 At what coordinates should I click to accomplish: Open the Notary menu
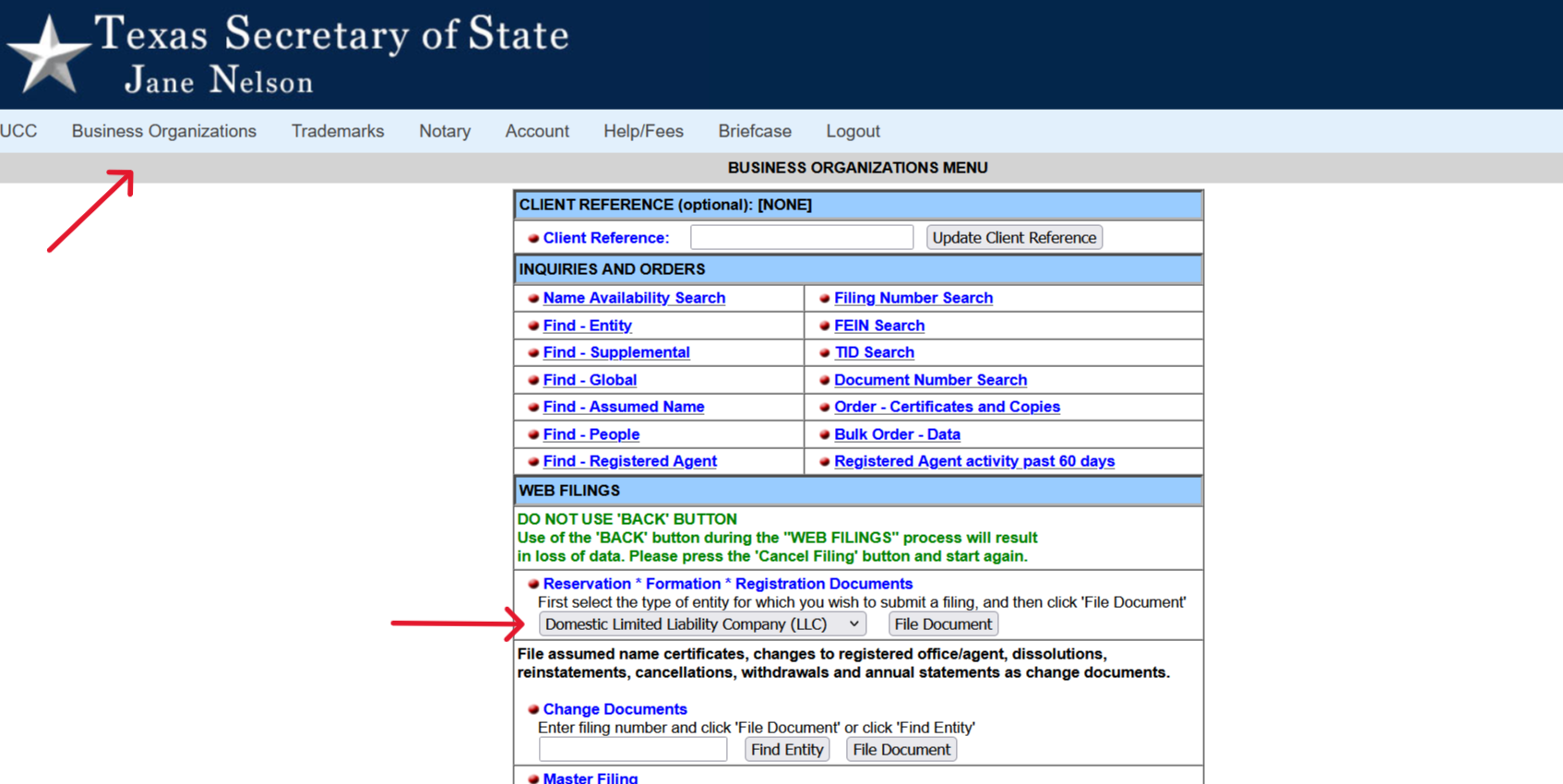point(445,131)
